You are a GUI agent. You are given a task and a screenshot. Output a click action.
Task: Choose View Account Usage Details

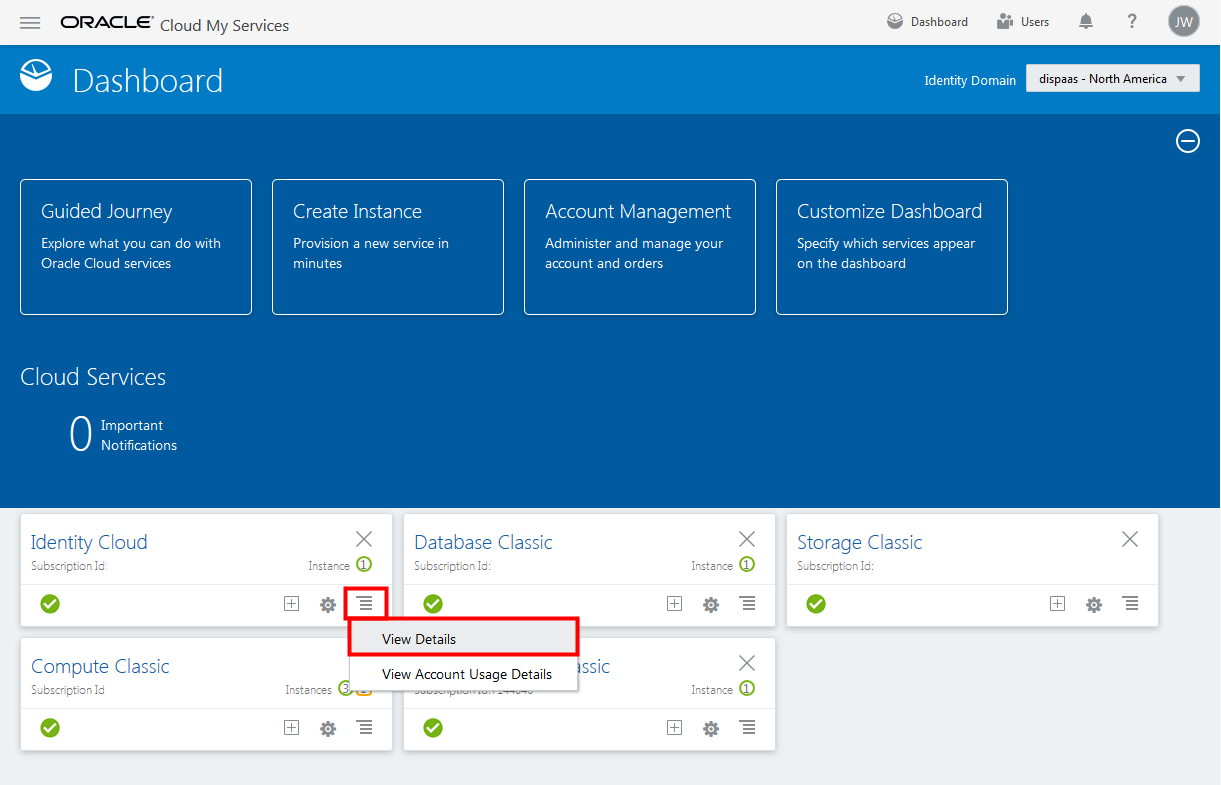(x=465, y=674)
